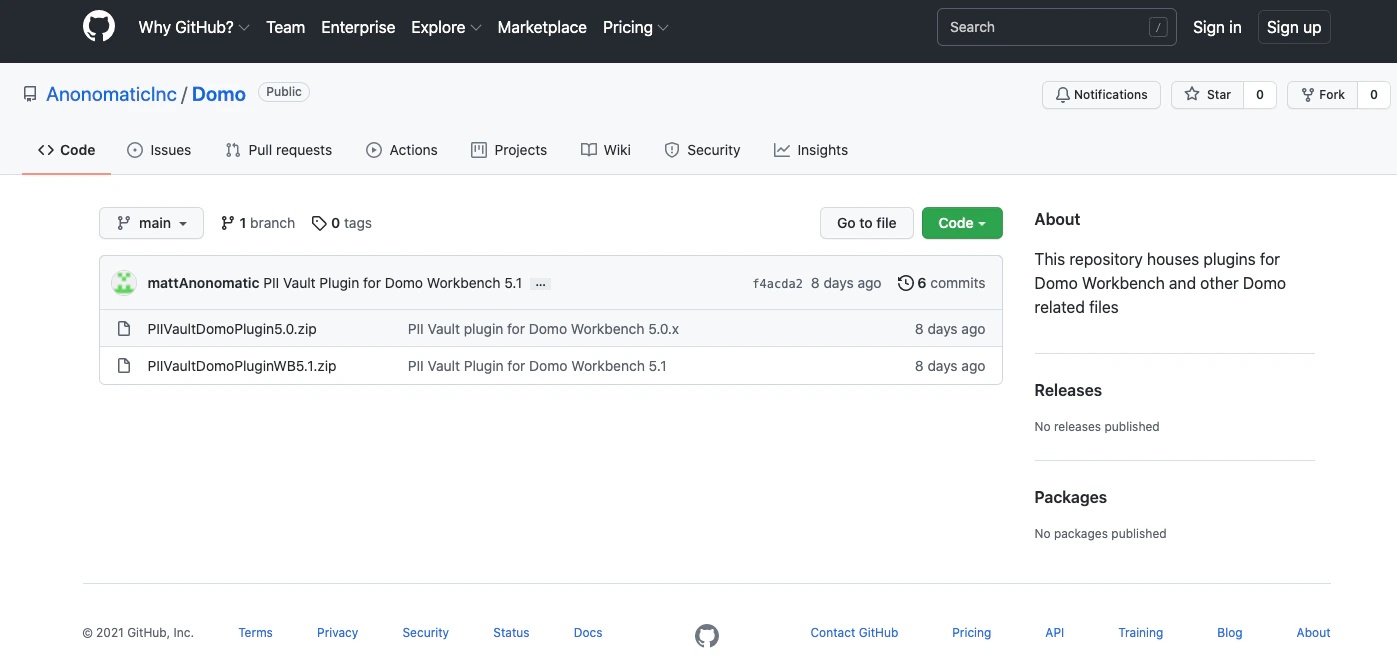Click the Go to file button
This screenshot has width=1397, height=661.
click(x=867, y=223)
